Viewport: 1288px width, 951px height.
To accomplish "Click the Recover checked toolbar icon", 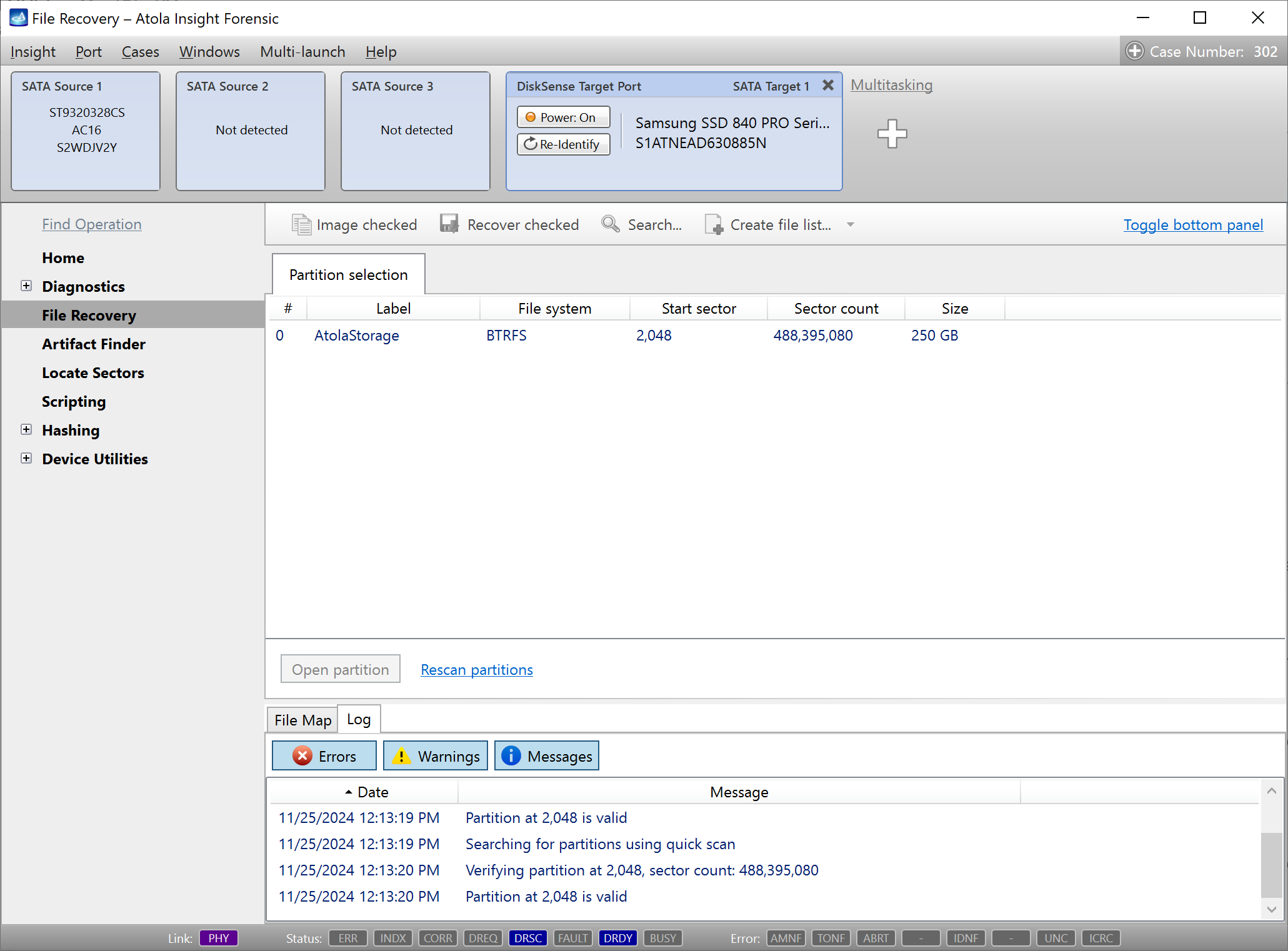I will [510, 224].
